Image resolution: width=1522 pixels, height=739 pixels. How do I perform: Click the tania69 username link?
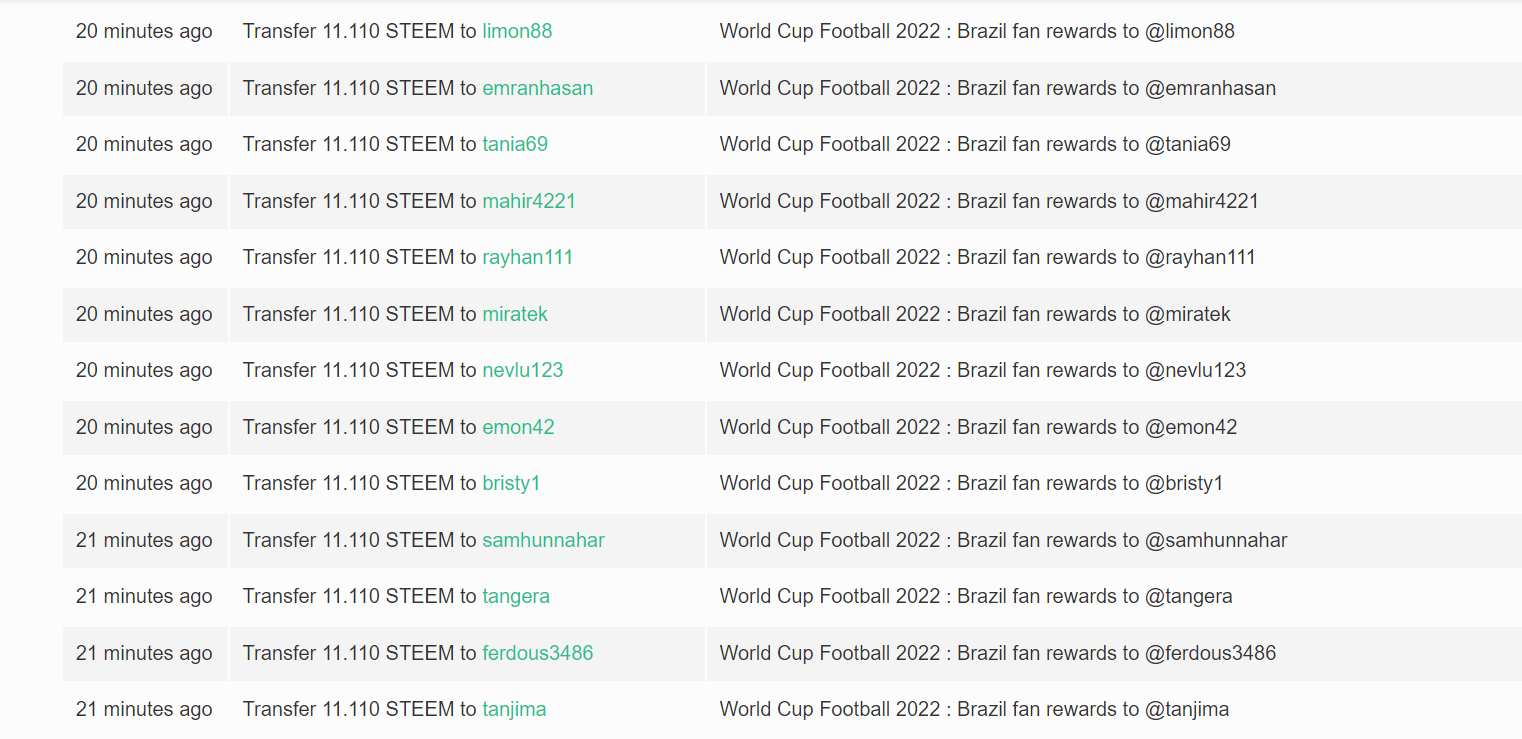click(515, 144)
